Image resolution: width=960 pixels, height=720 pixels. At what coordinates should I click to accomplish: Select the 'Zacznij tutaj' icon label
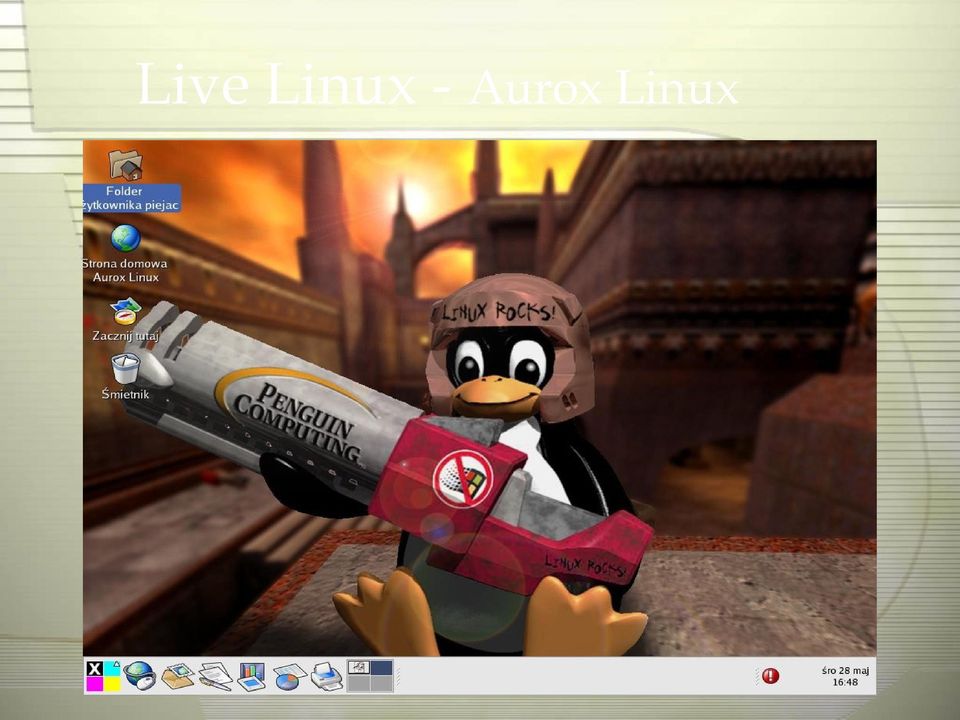[x=126, y=336]
